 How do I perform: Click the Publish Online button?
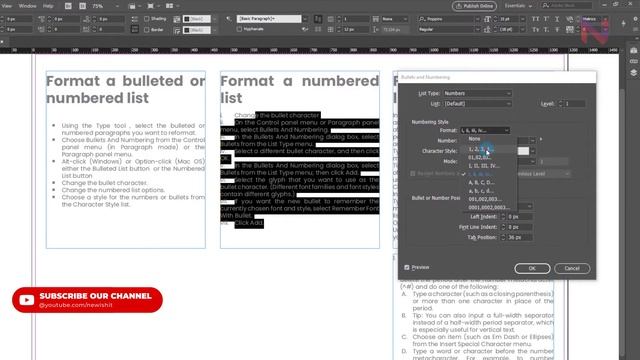(x=474, y=6)
